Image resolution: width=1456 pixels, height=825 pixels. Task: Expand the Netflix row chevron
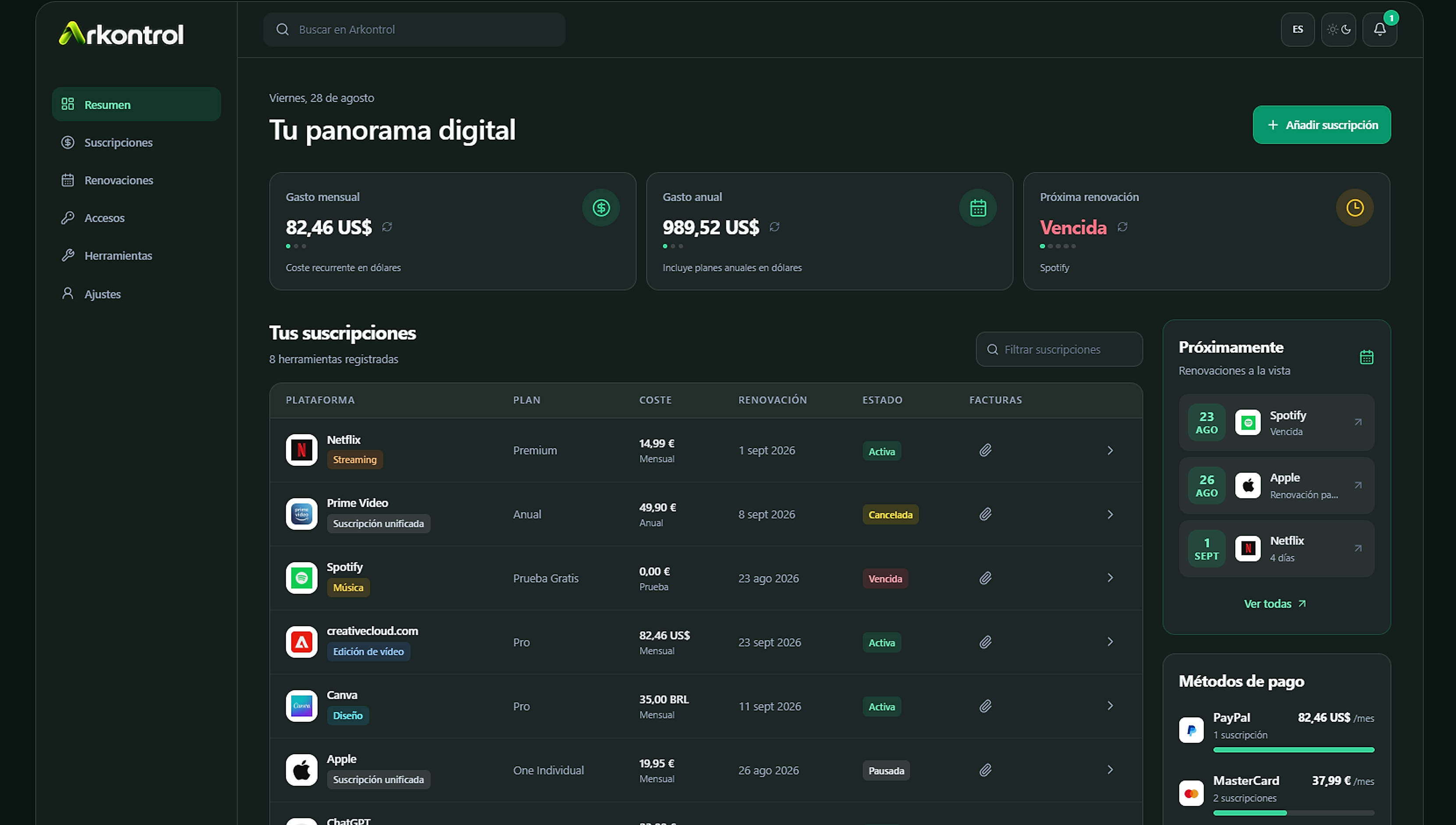[x=1109, y=451]
